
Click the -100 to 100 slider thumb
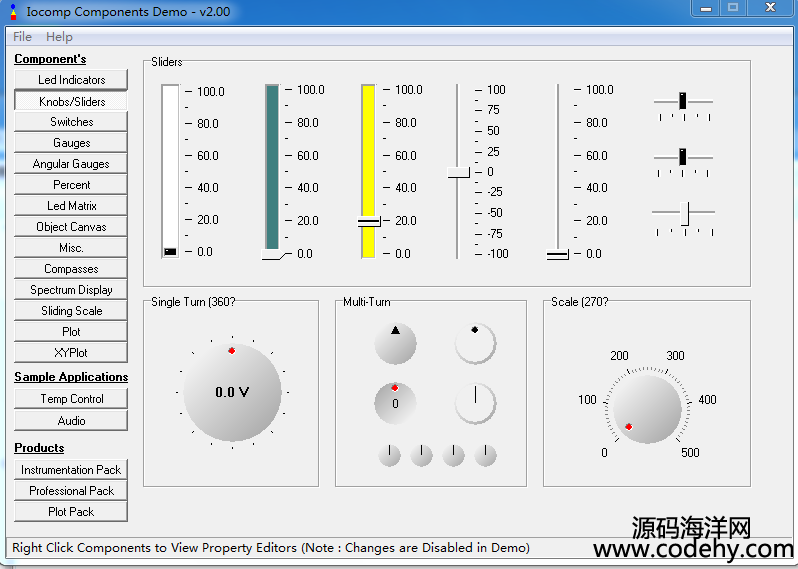[x=459, y=172]
